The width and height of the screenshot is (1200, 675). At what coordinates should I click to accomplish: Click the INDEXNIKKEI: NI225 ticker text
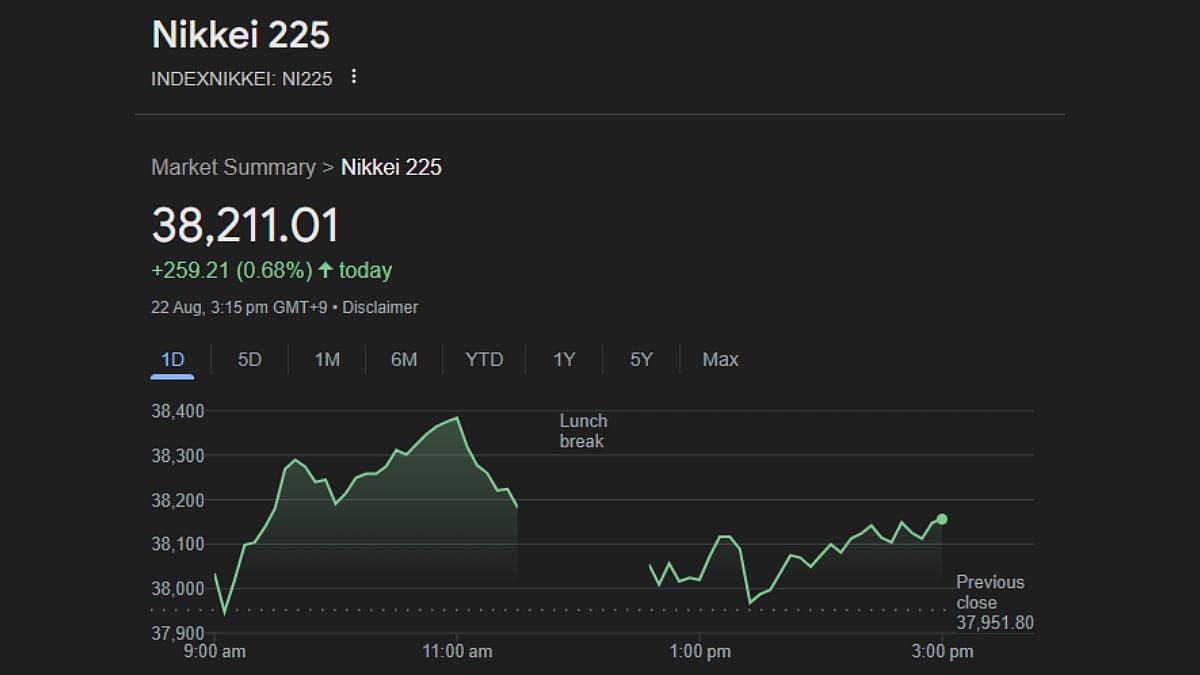(x=242, y=78)
